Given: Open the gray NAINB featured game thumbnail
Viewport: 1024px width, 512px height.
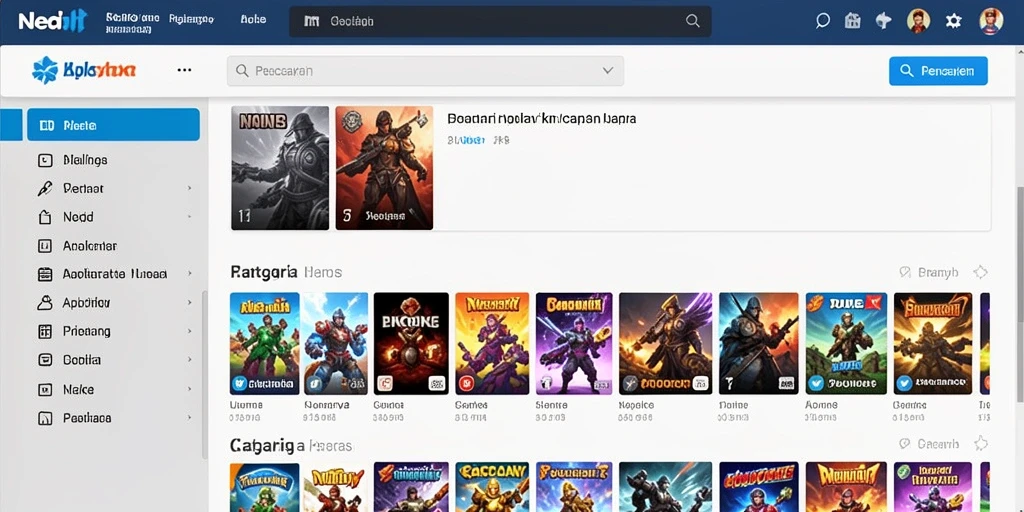Looking at the screenshot, I should click(x=280, y=168).
